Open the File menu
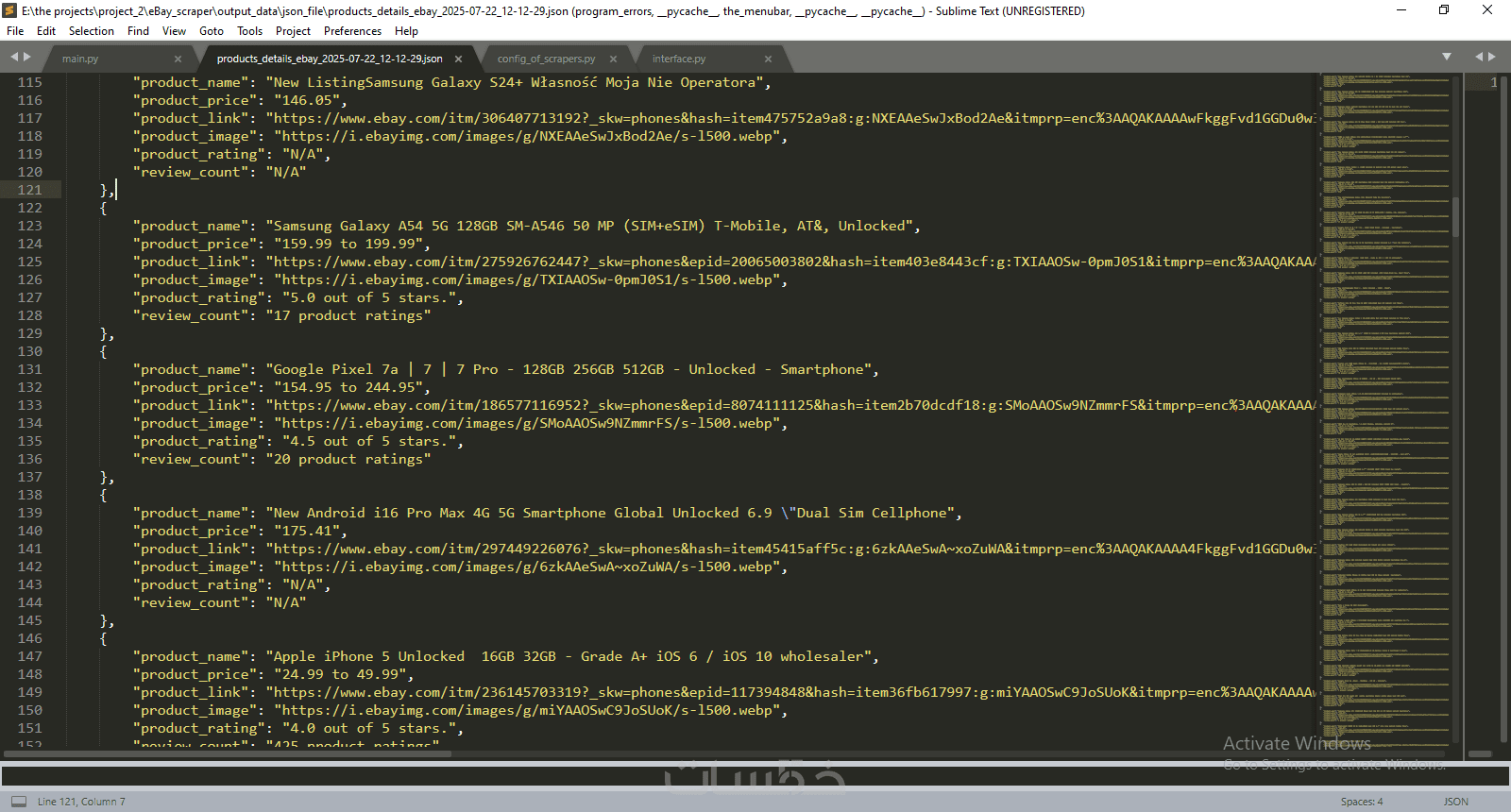Viewport: 1511px width, 812px height. (x=15, y=31)
